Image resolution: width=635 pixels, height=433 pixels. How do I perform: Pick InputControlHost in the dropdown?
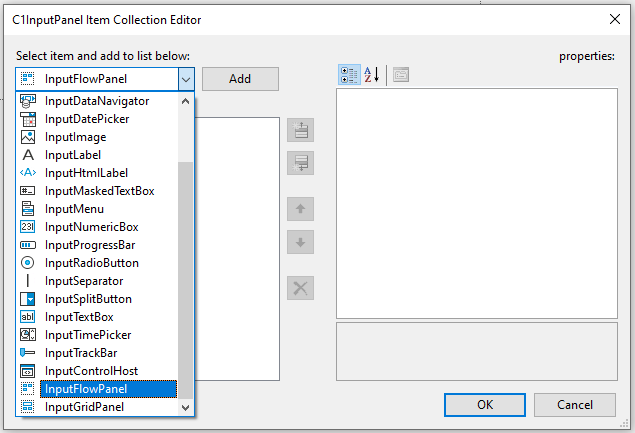point(91,371)
